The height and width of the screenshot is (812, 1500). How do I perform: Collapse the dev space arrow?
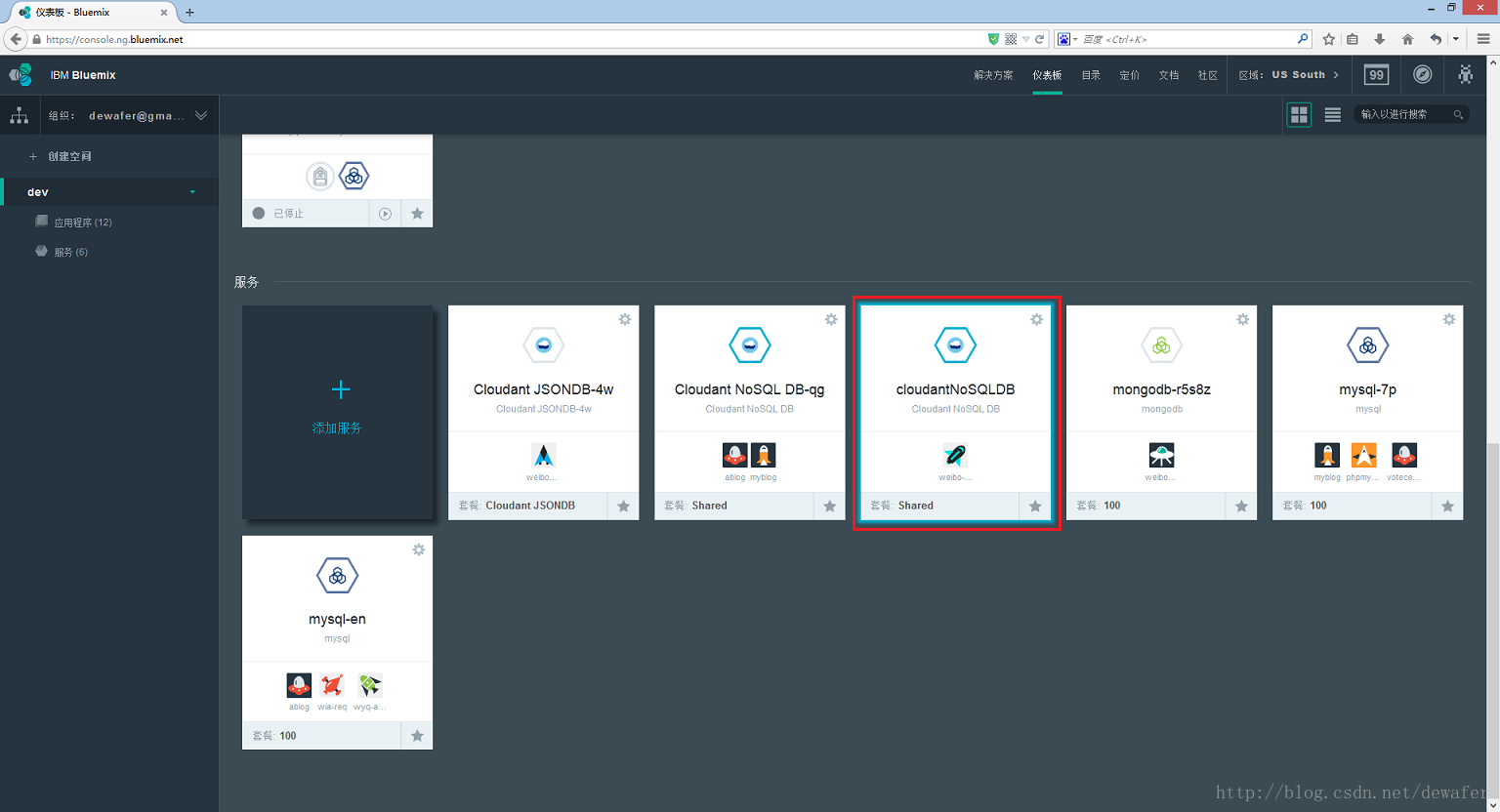coord(192,192)
